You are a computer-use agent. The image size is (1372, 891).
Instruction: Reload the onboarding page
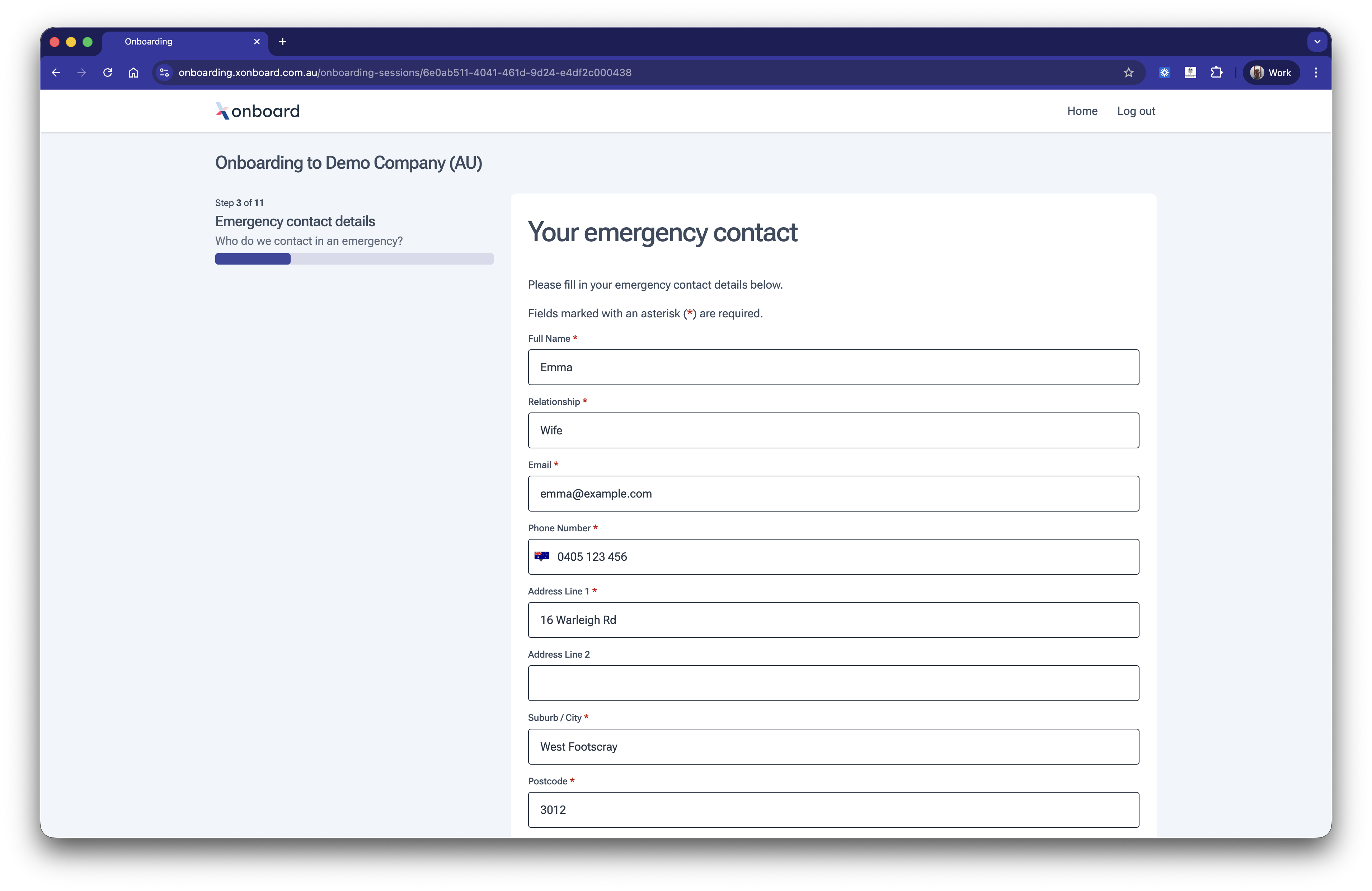coord(107,73)
